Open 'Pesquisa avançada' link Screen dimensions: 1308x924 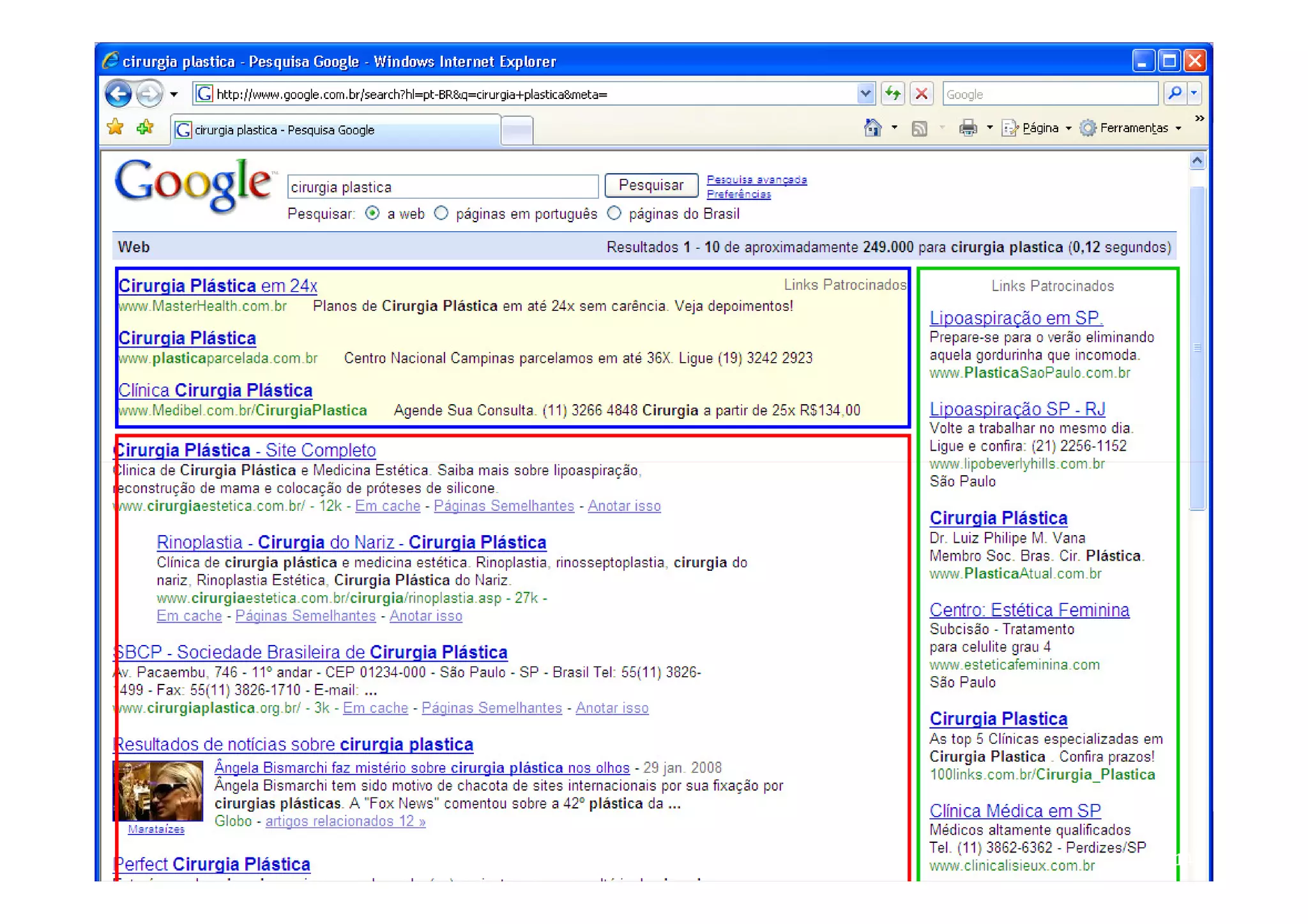tap(756, 180)
